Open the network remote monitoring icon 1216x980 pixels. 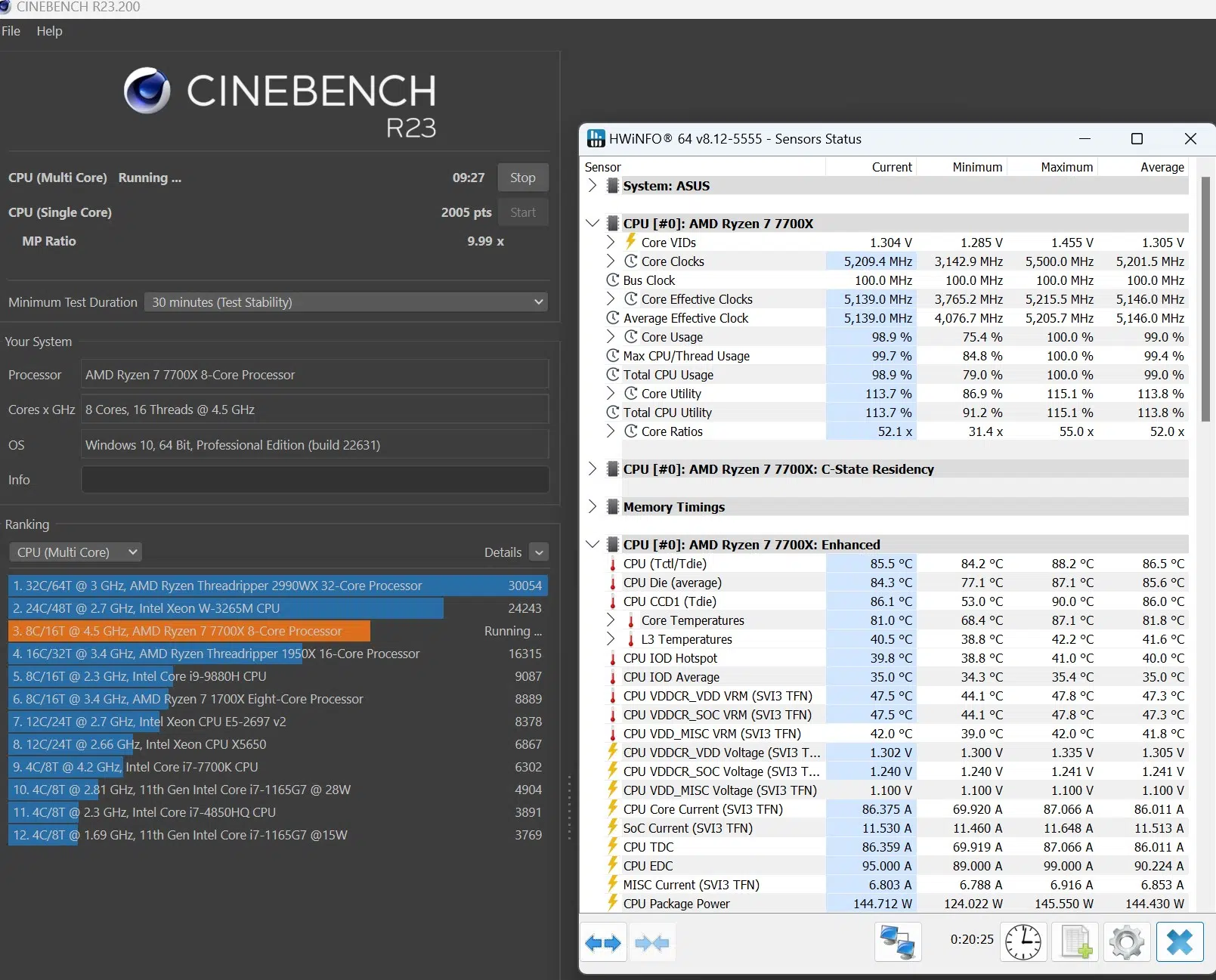(898, 942)
